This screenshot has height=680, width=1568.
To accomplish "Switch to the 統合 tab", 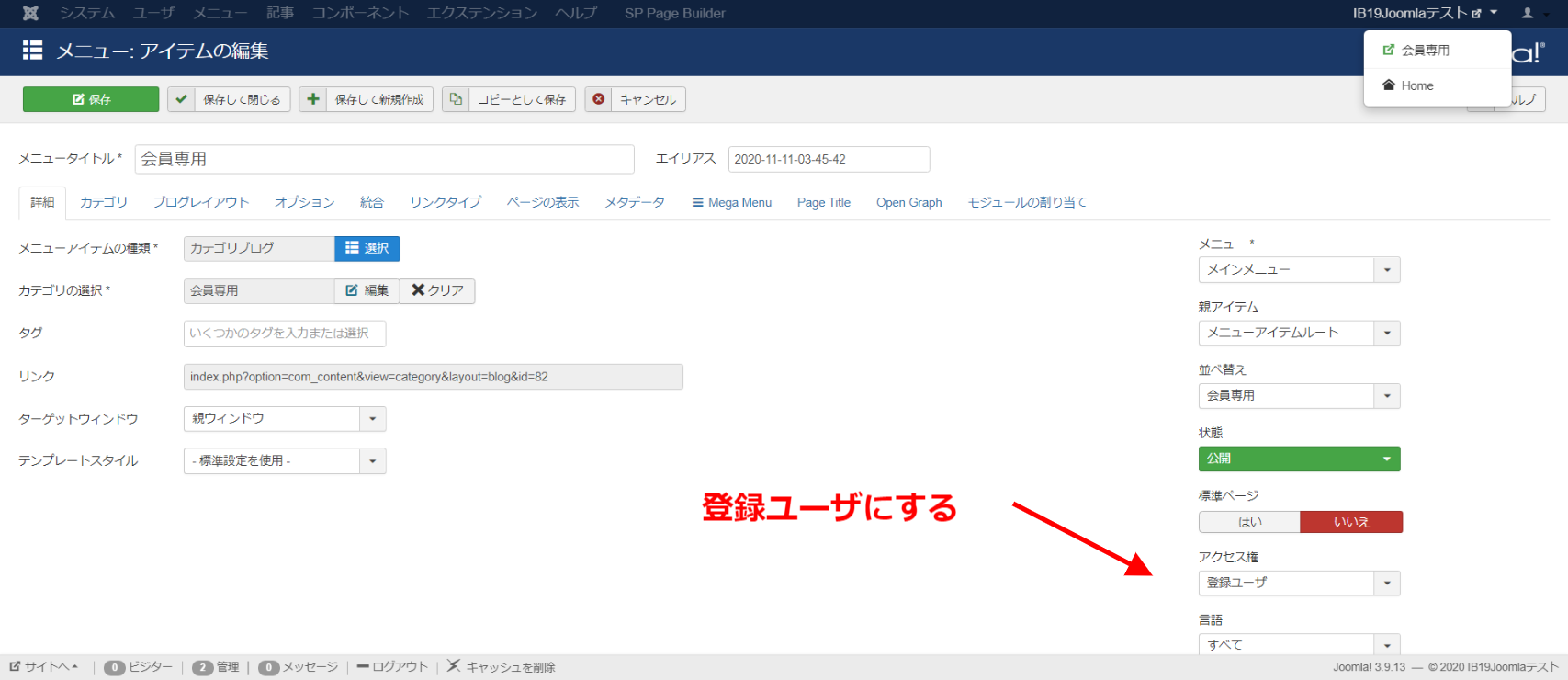I will pos(372,202).
